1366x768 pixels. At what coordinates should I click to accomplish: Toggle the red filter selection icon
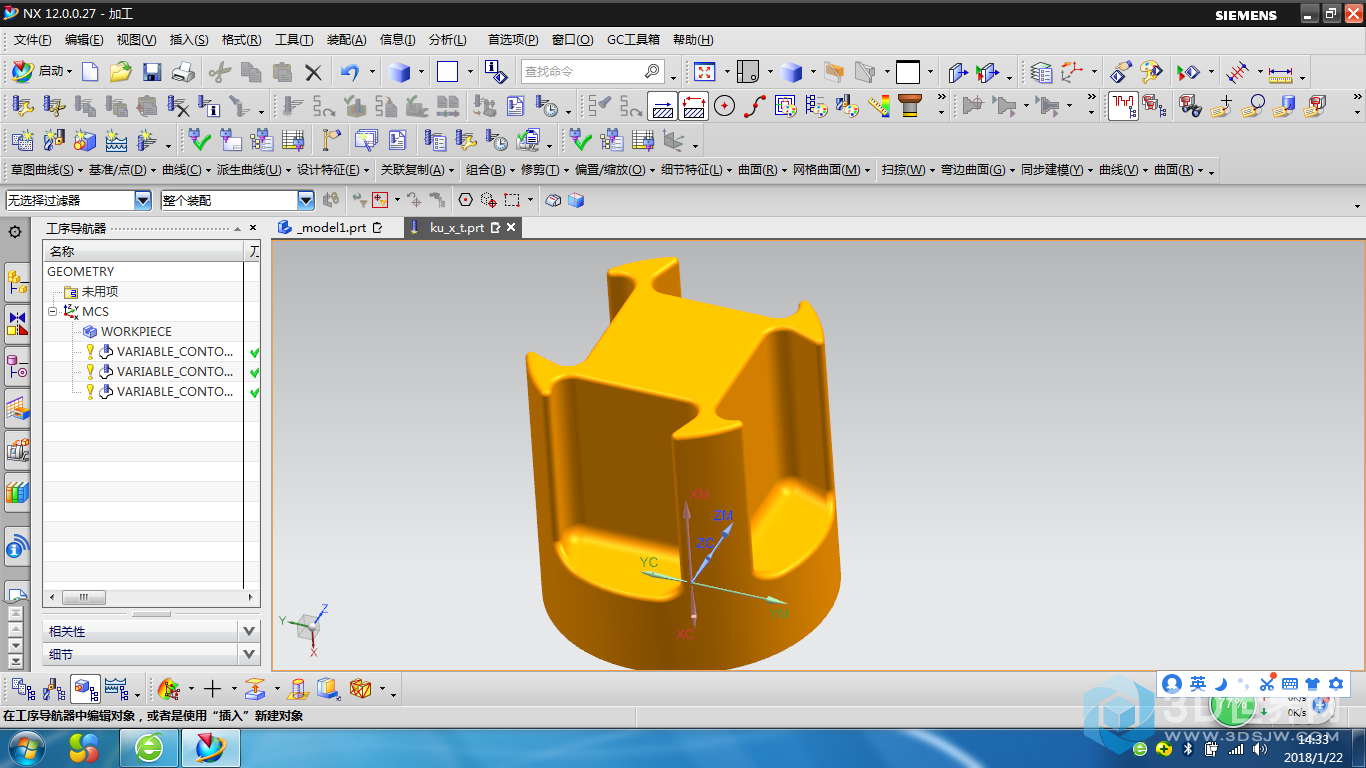click(x=380, y=200)
